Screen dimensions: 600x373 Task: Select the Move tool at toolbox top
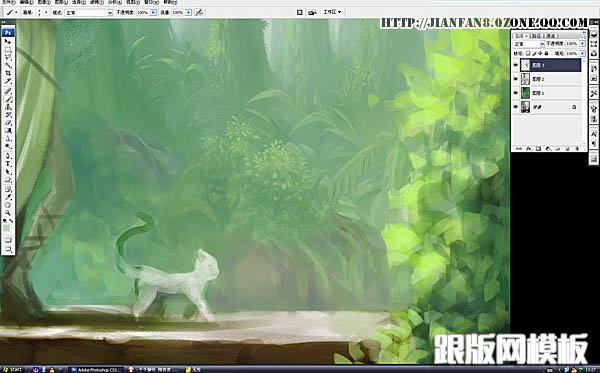[x=8, y=41]
